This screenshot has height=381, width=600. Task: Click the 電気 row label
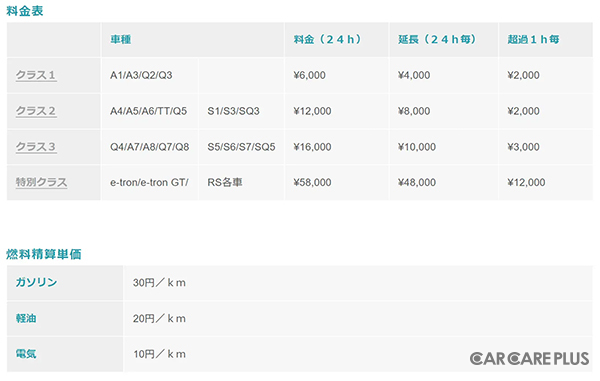[x=26, y=354]
